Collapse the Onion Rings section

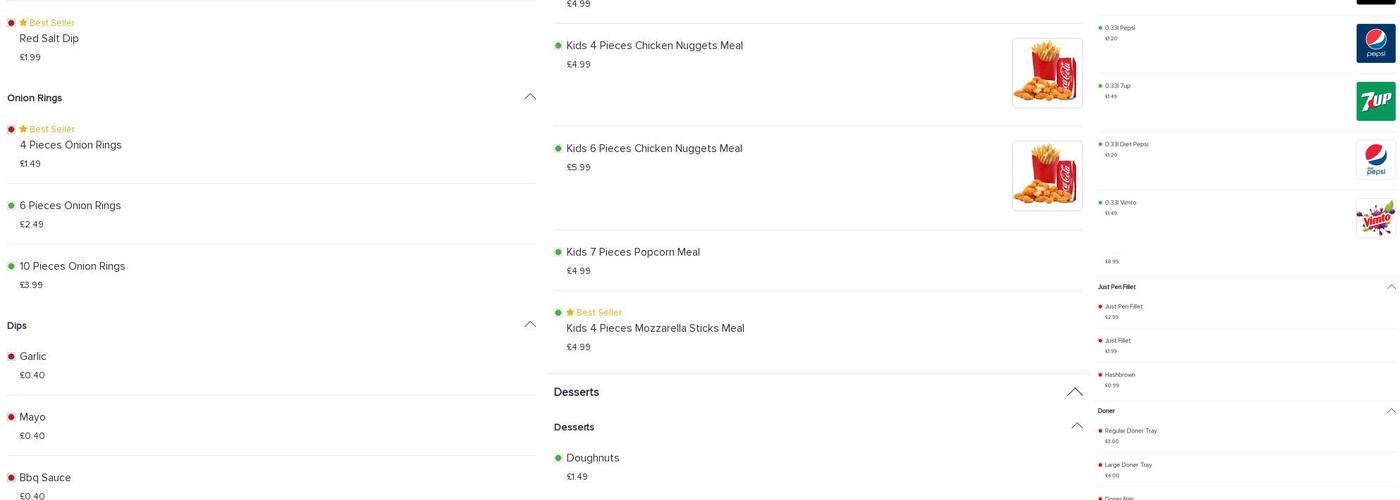pos(530,97)
